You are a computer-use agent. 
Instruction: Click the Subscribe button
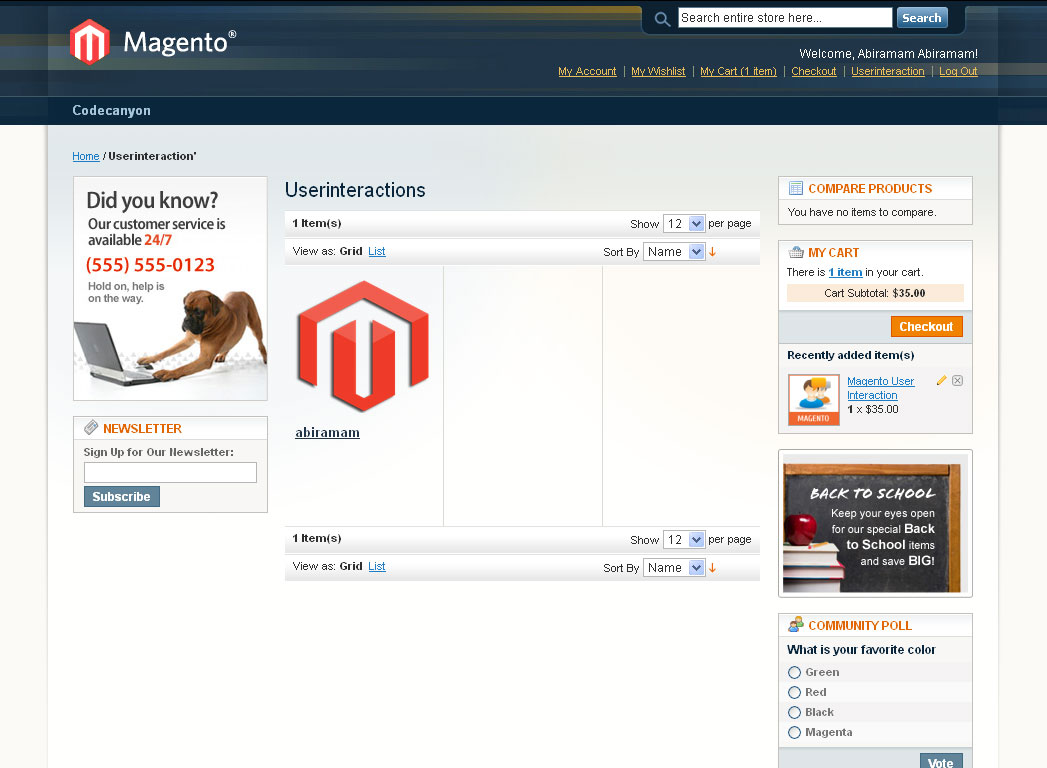122,496
